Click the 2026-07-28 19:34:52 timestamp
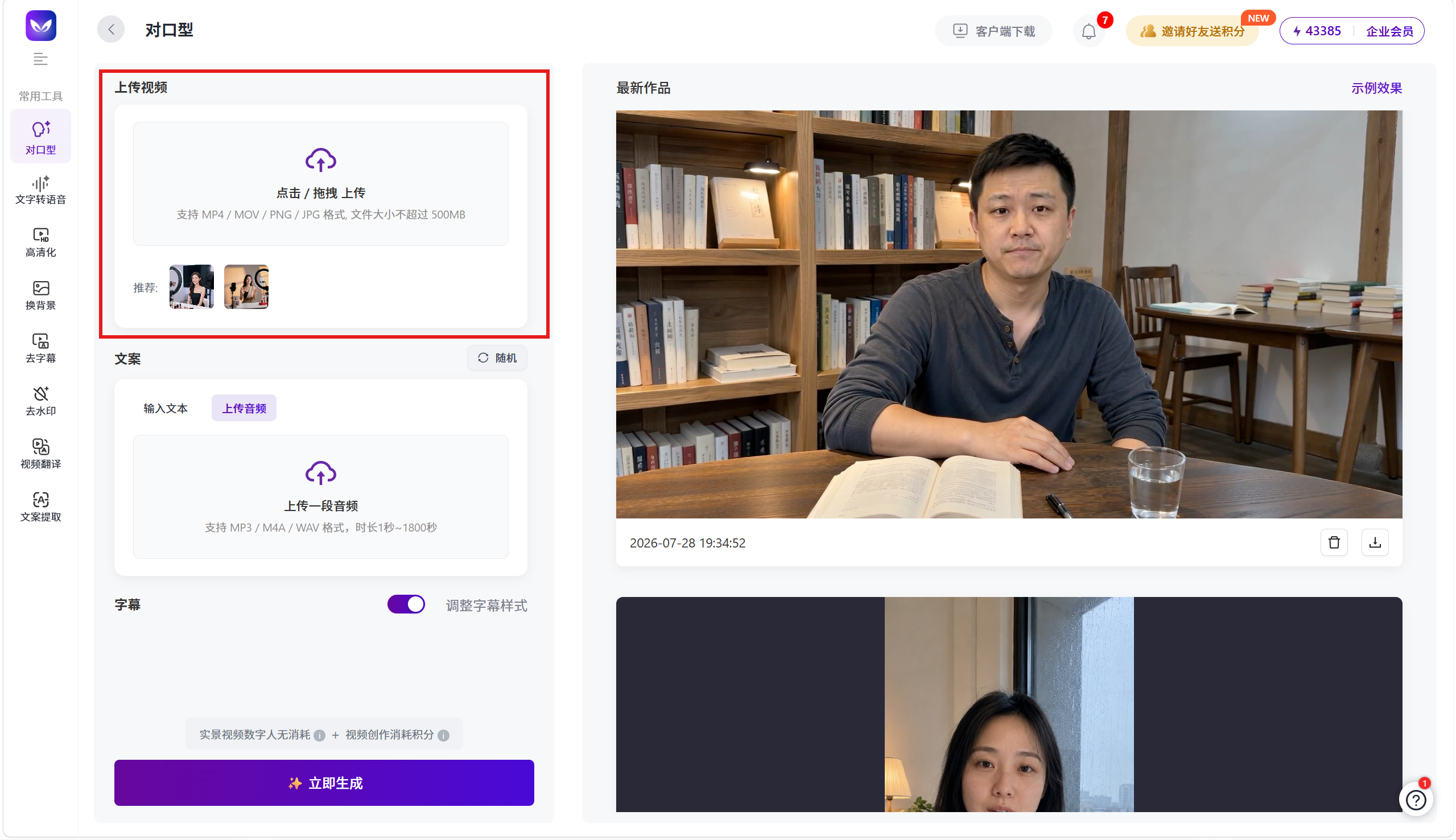The width and height of the screenshot is (1456, 840). [x=688, y=543]
